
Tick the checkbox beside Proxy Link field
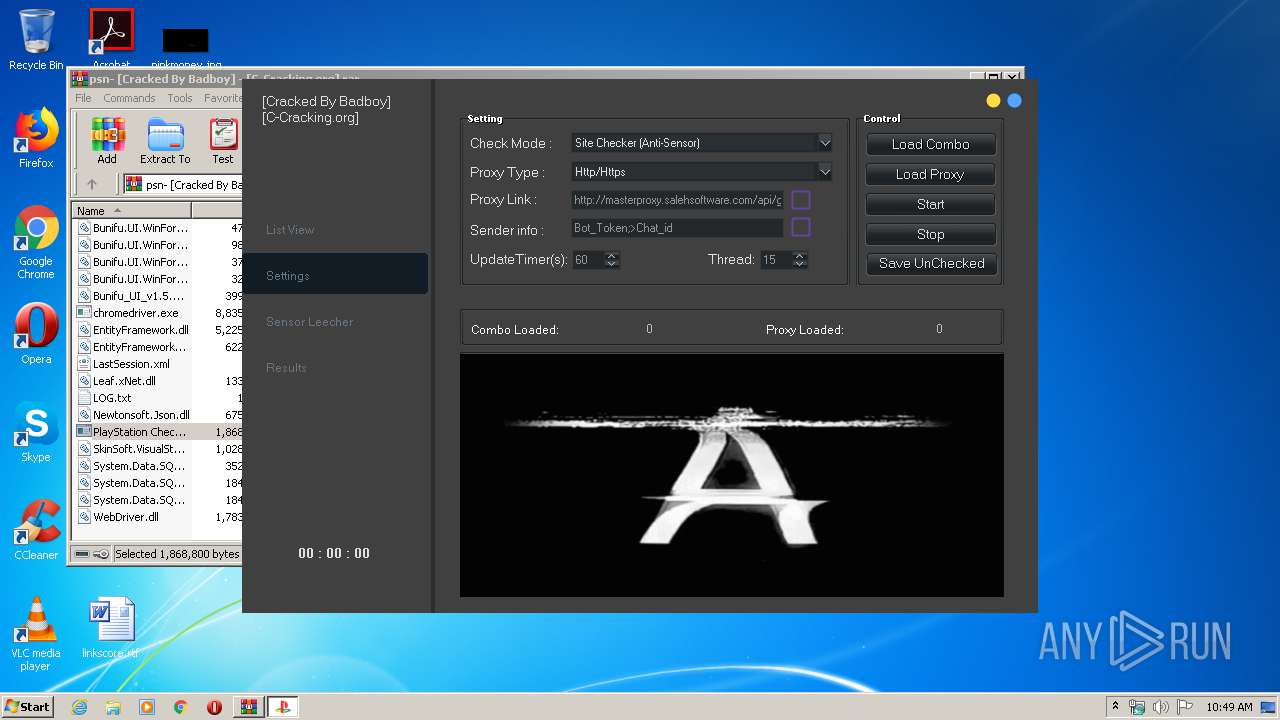pyautogui.click(x=801, y=200)
